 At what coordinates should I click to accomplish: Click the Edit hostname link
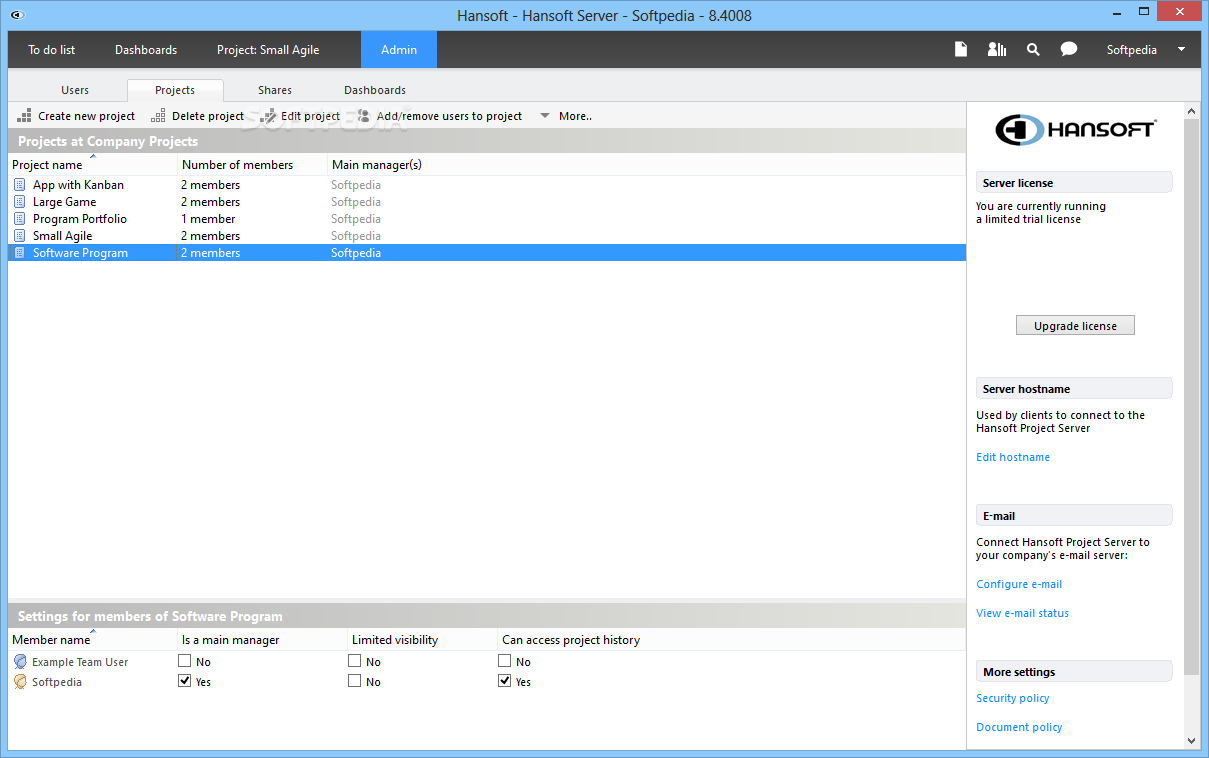tap(1013, 457)
